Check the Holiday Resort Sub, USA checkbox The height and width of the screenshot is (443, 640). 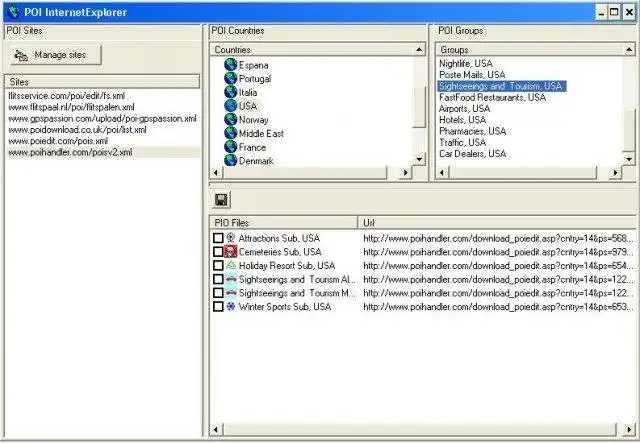[218, 265]
